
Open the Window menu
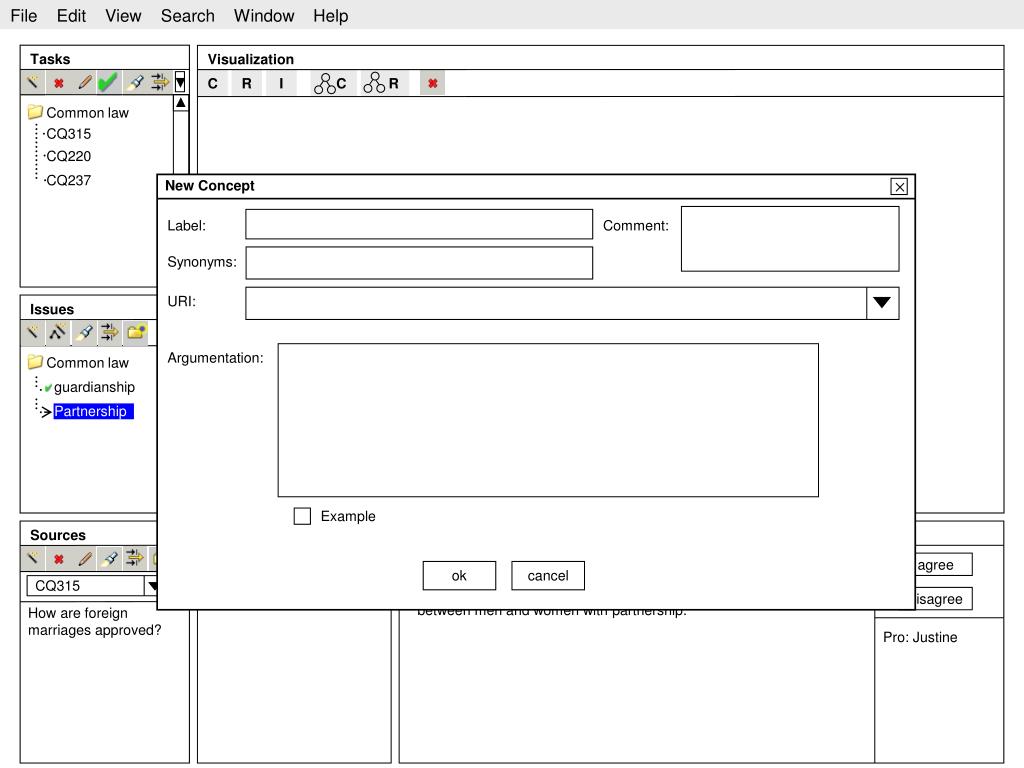pos(264,16)
